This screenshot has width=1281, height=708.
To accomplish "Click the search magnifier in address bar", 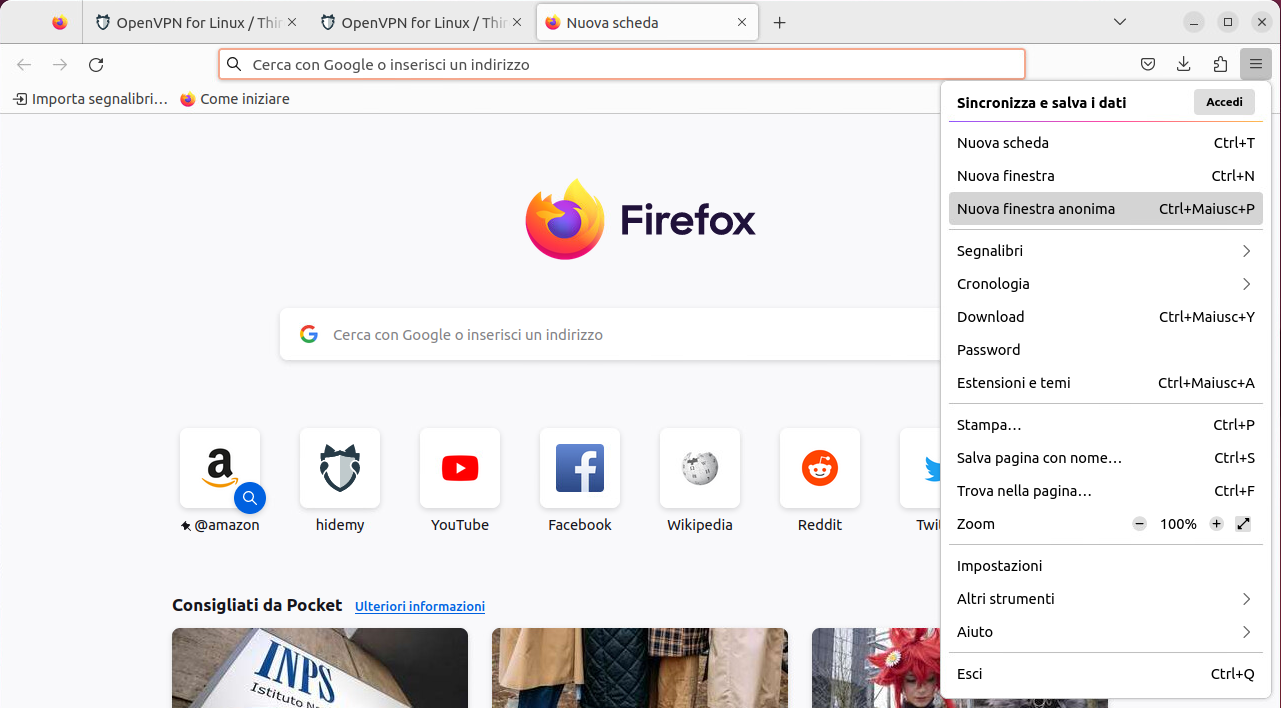I will pos(234,64).
